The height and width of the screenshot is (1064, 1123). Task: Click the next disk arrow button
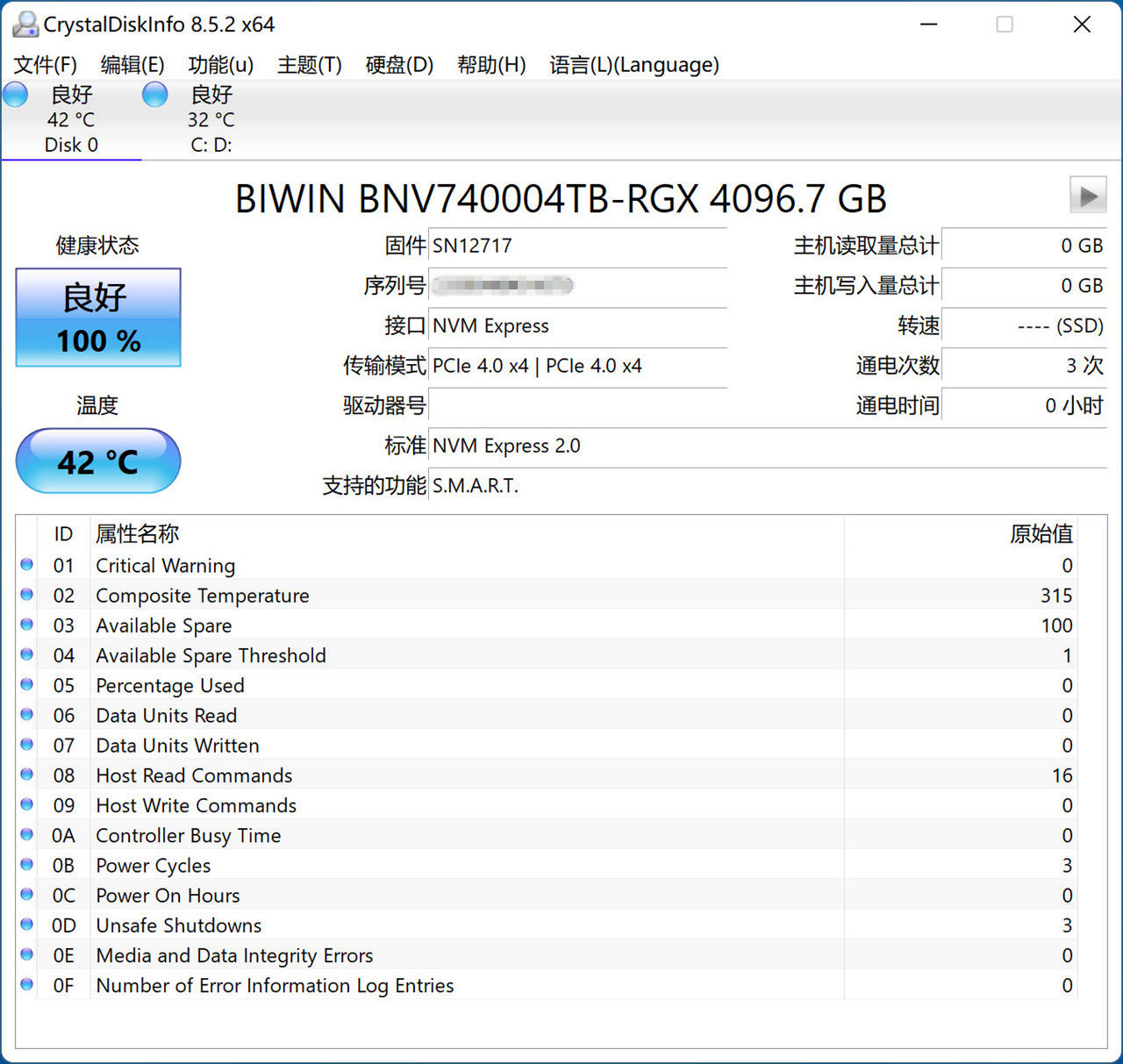1088,196
